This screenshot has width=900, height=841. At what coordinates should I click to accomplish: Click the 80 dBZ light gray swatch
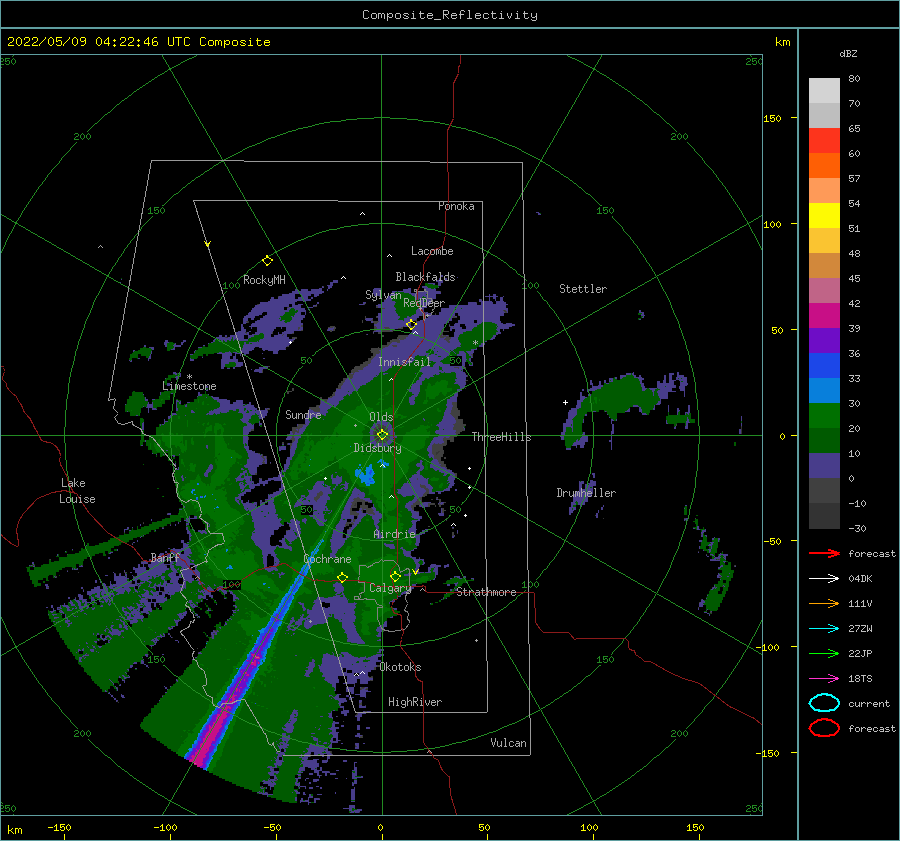coord(824,90)
